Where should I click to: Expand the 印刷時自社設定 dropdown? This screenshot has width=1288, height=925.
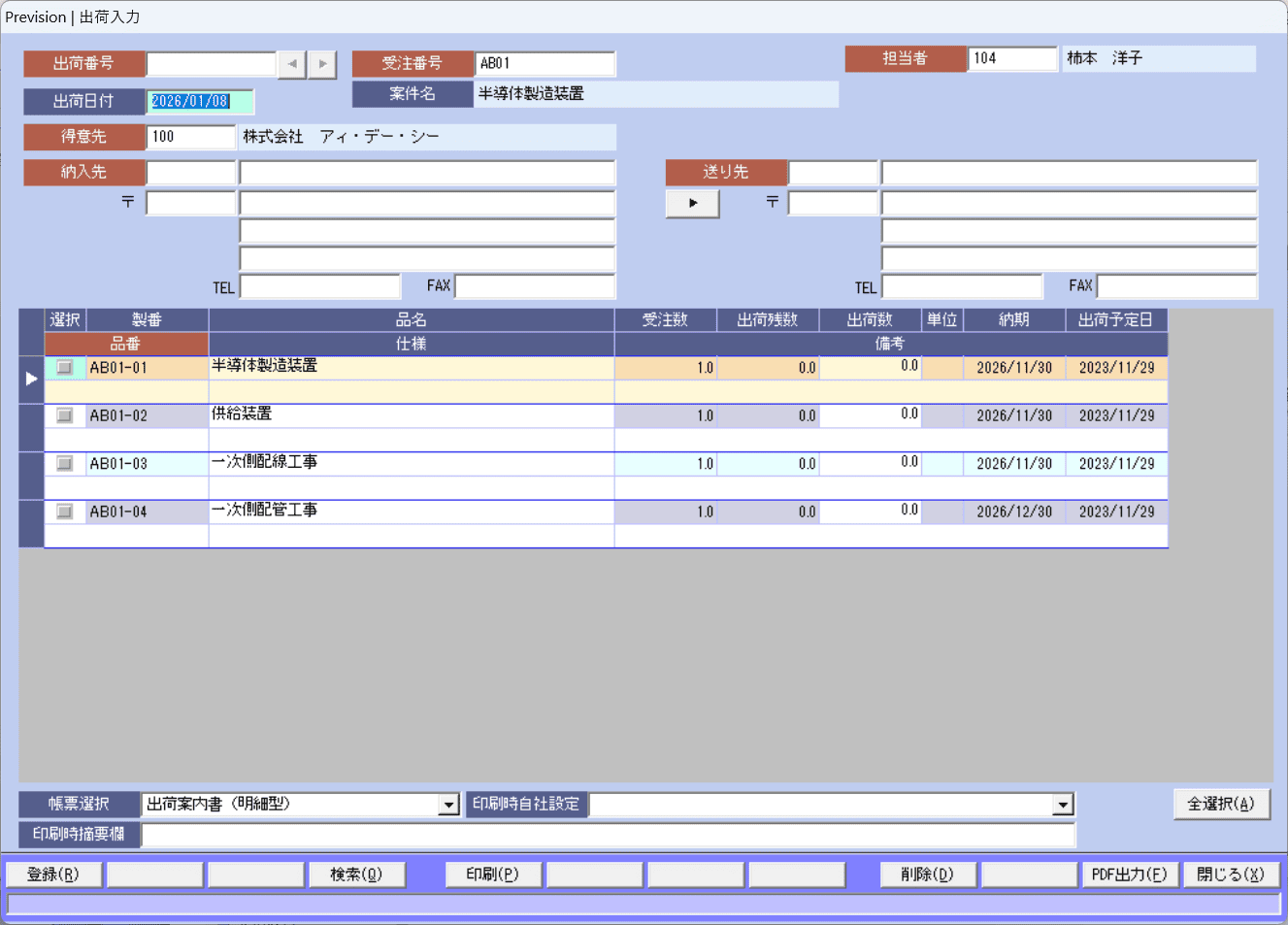point(1063,805)
